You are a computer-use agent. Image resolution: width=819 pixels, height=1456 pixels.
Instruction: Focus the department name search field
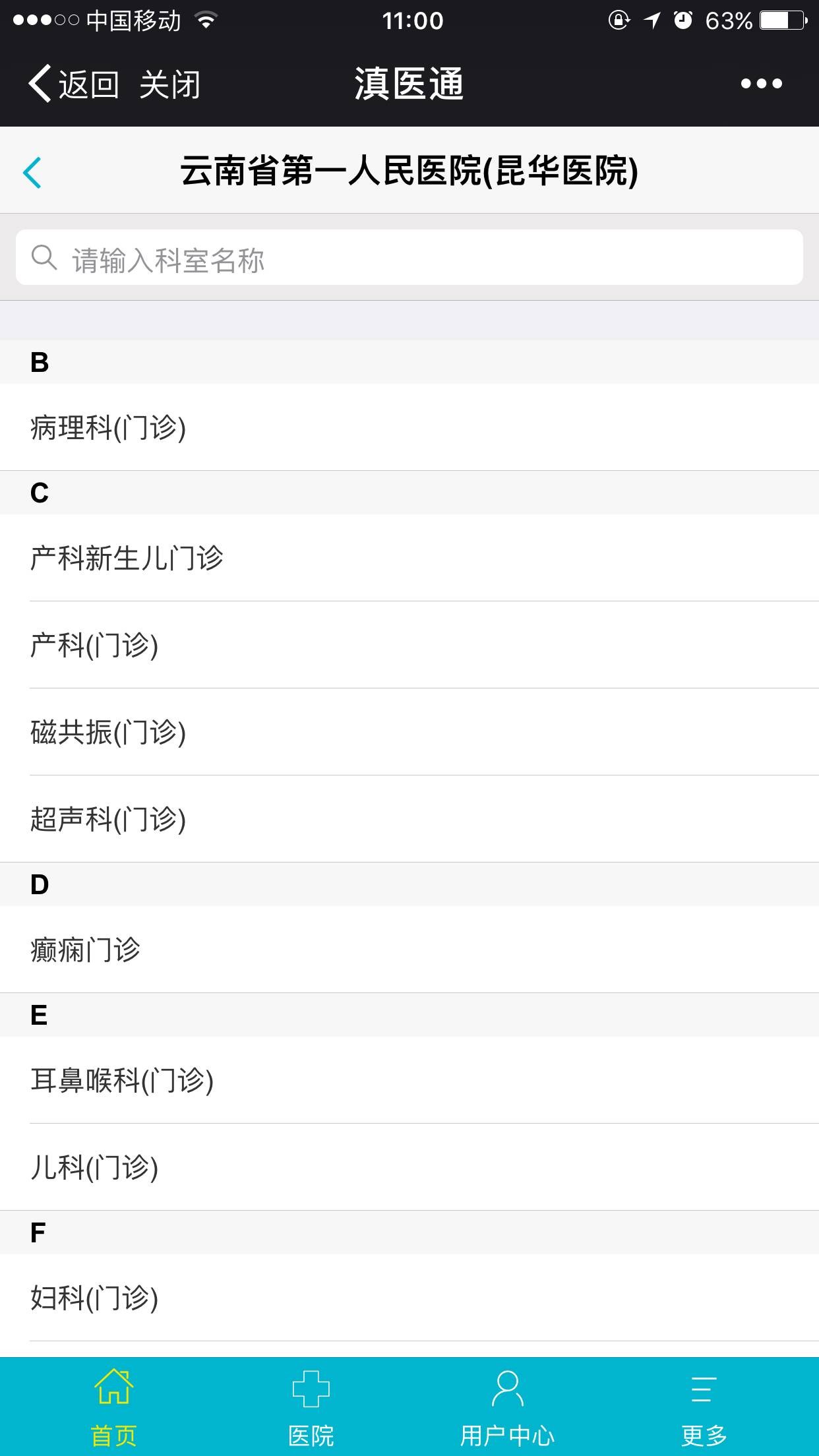(422, 258)
